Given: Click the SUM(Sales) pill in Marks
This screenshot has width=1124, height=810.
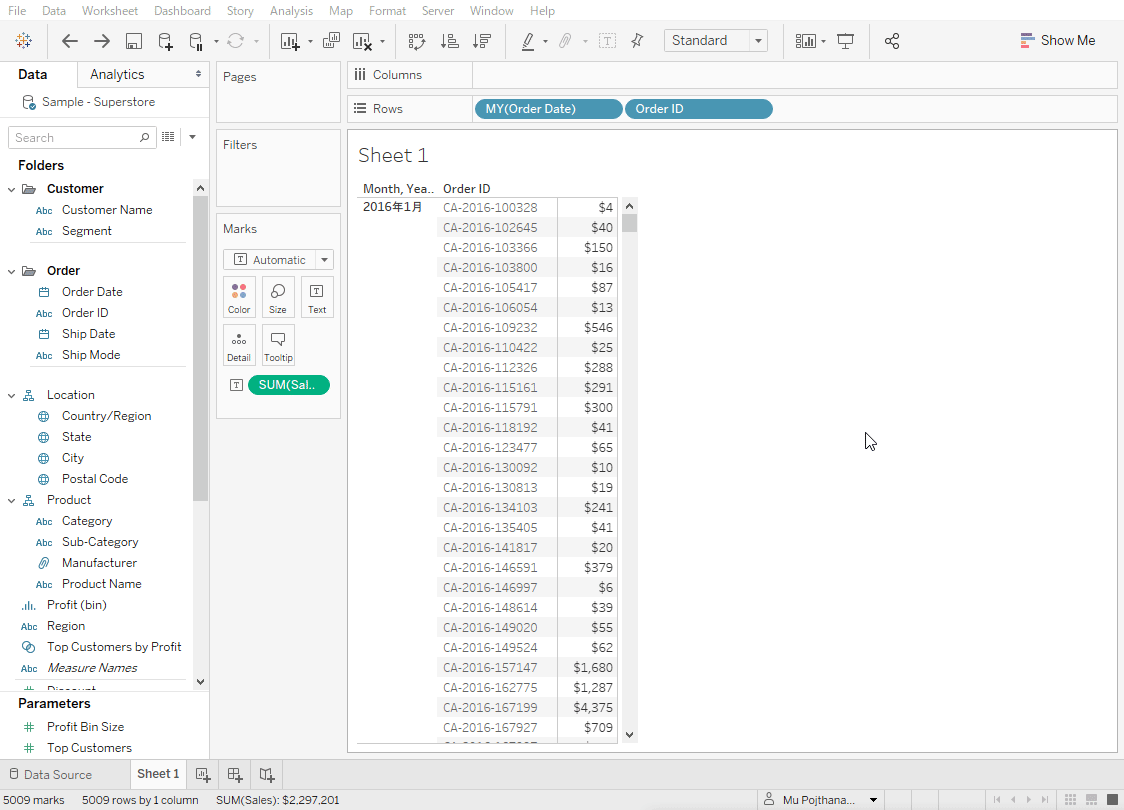Looking at the screenshot, I should click(288, 385).
